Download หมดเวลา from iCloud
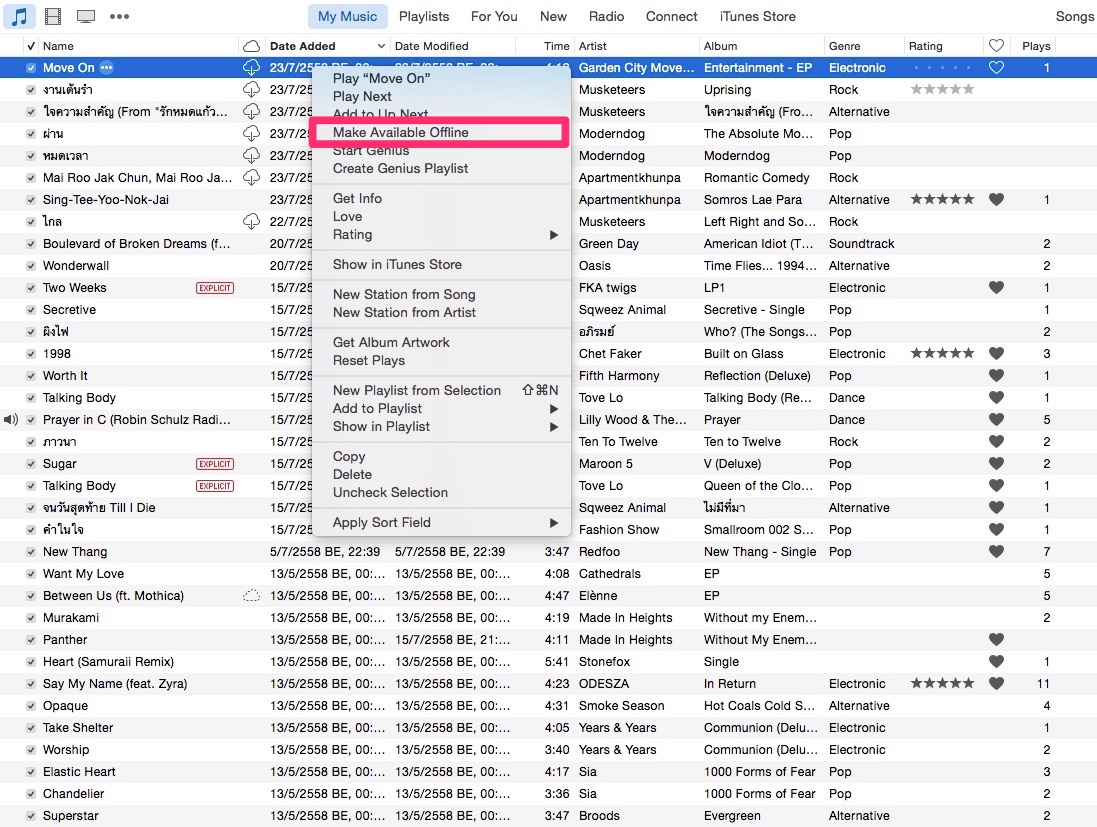 pos(251,155)
